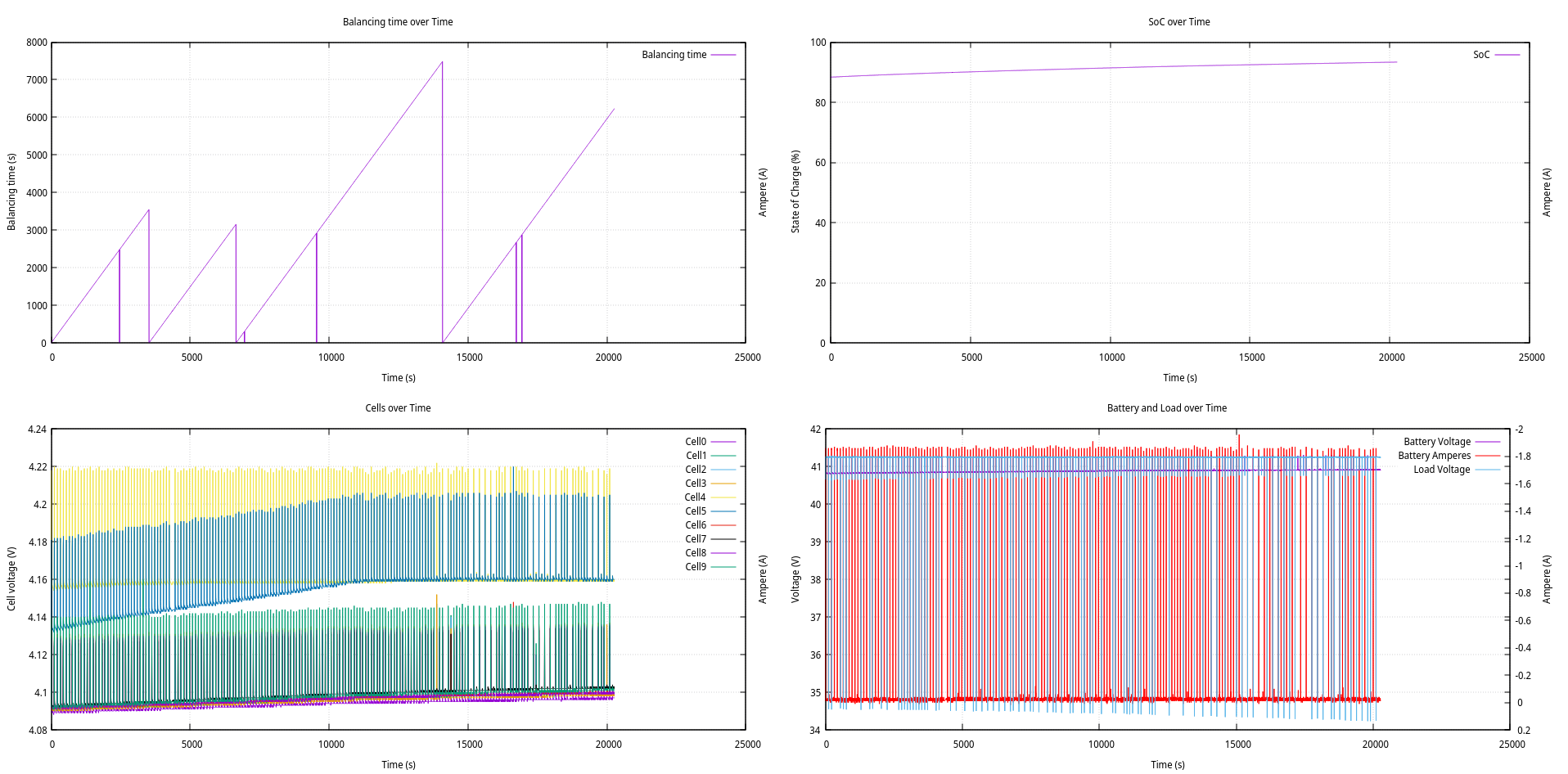Click the 4.08 tick on Cell voltage axis
The width and height of the screenshot is (1568, 774).
[x=37, y=731]
